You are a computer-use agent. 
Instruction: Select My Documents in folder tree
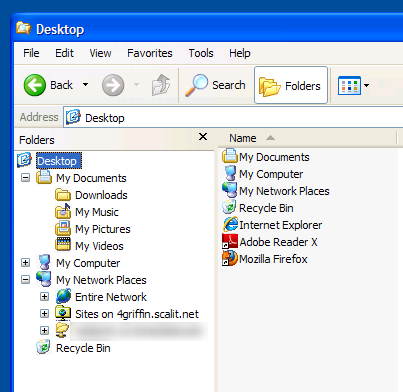(91, 178)
